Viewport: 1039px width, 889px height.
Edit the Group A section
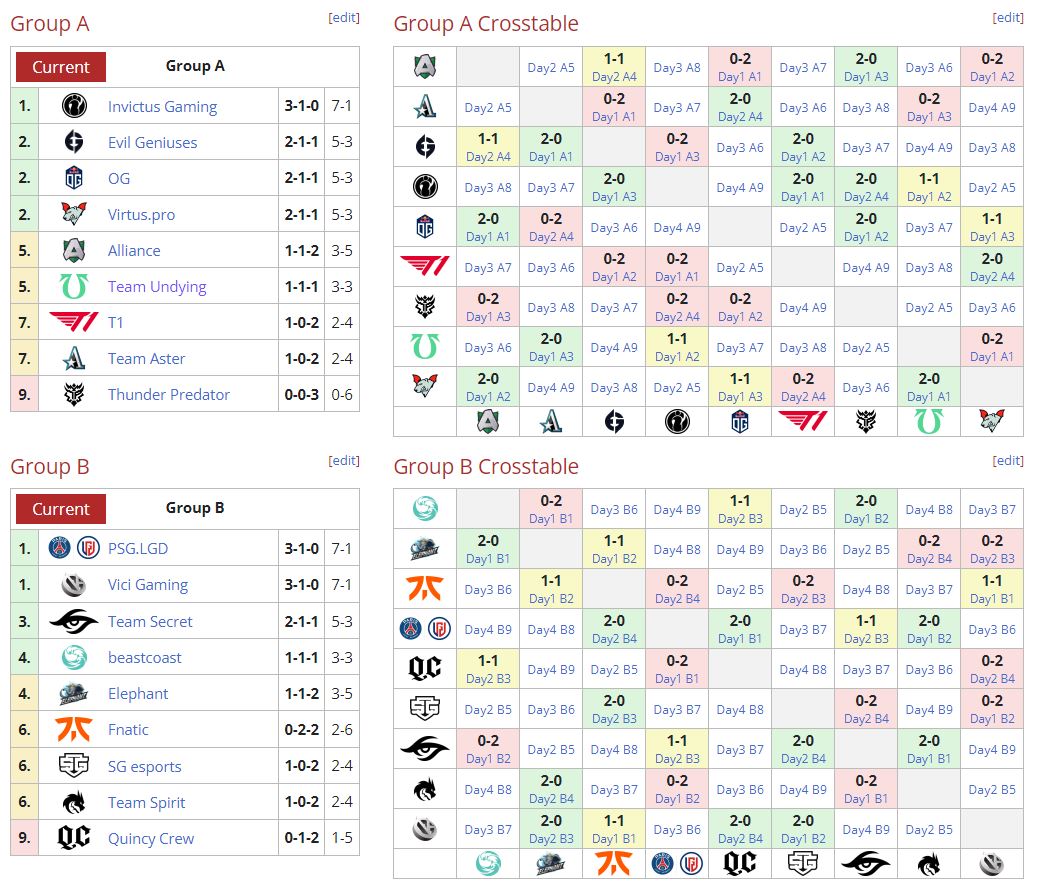pyautogui.click(x=344, y=17)
